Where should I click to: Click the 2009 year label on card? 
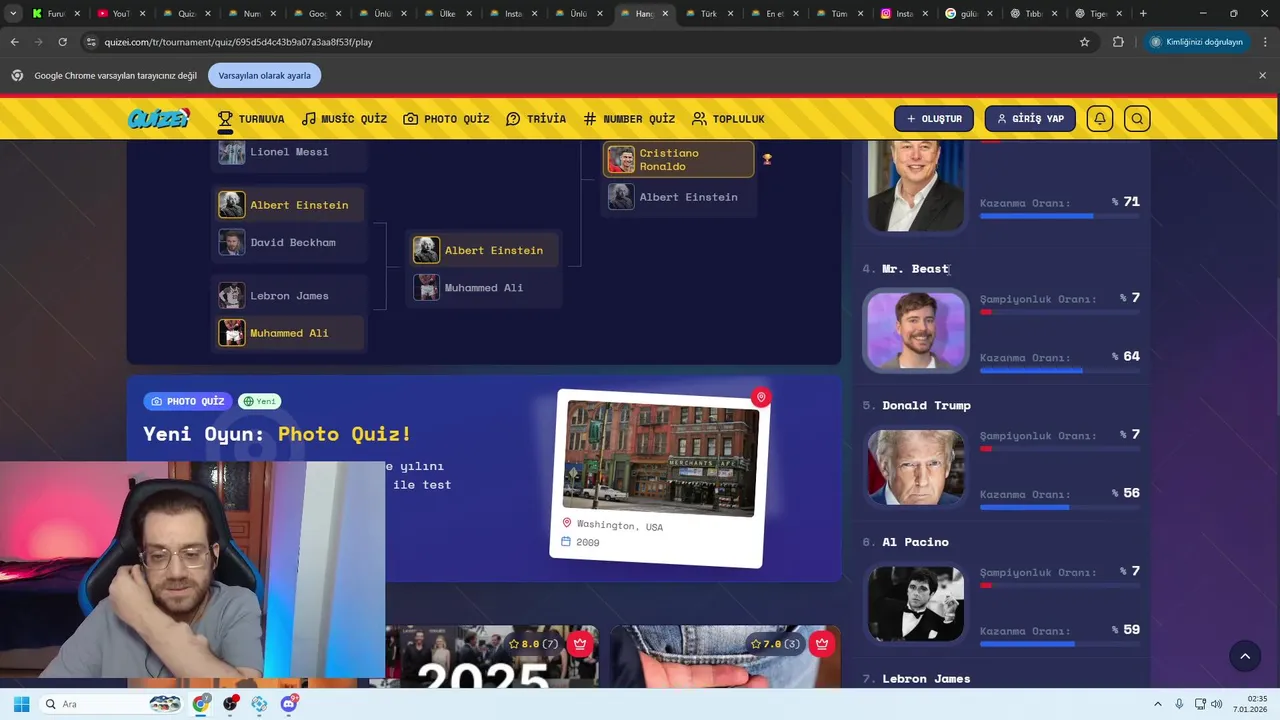[x=588, y=542]
